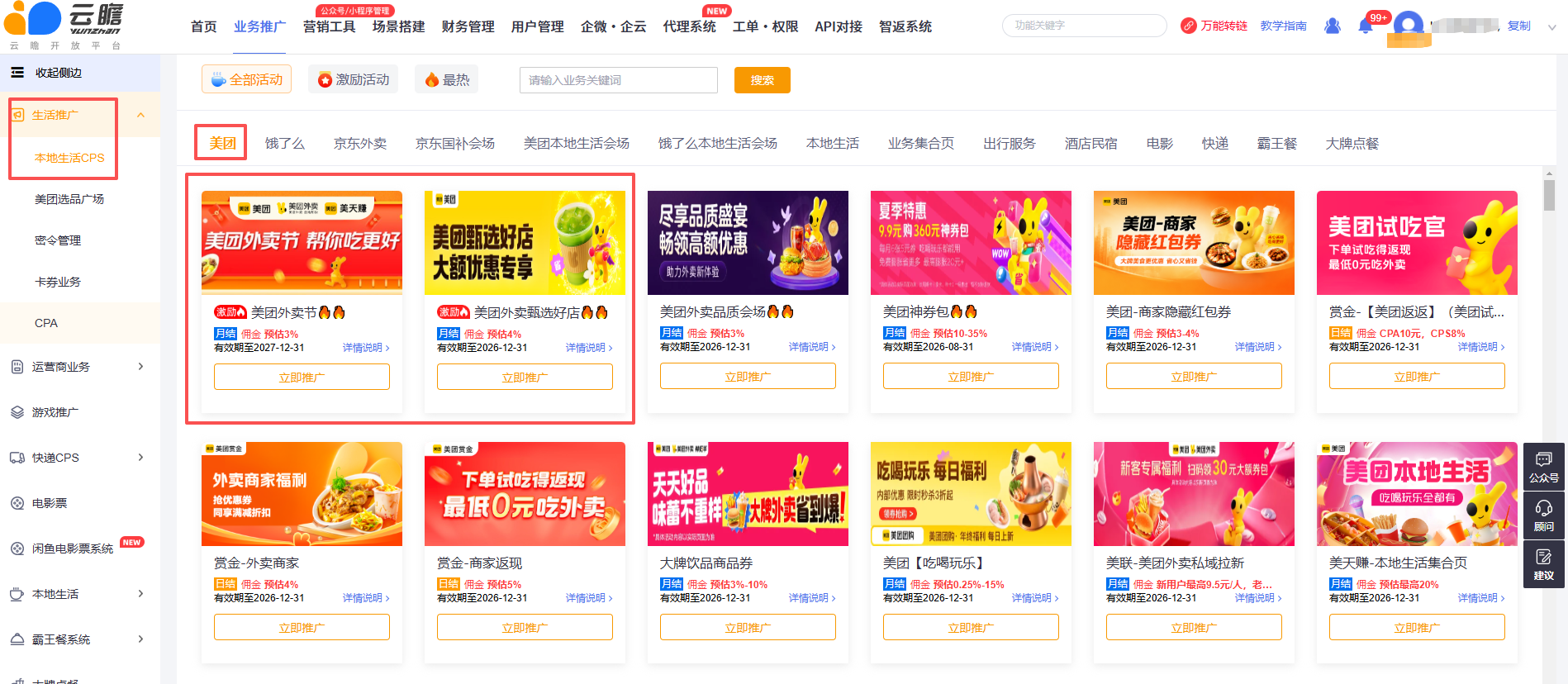Expand the 快递CPS sidebar section
Image resolution: width=1568 pixels, height=684 pixels.
tap(140, 458)
